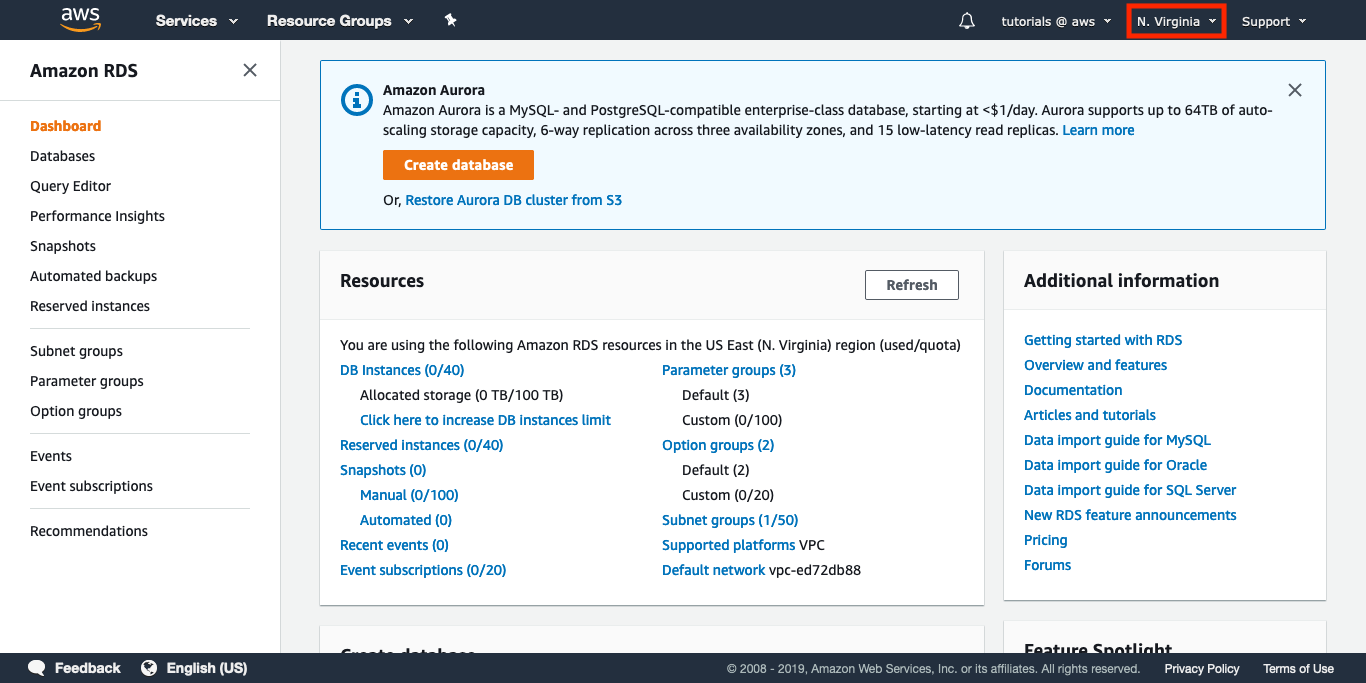Close the Amazon RDS sidebar panel
This screenshot has height=683, width=1366.
coord(250,70)
